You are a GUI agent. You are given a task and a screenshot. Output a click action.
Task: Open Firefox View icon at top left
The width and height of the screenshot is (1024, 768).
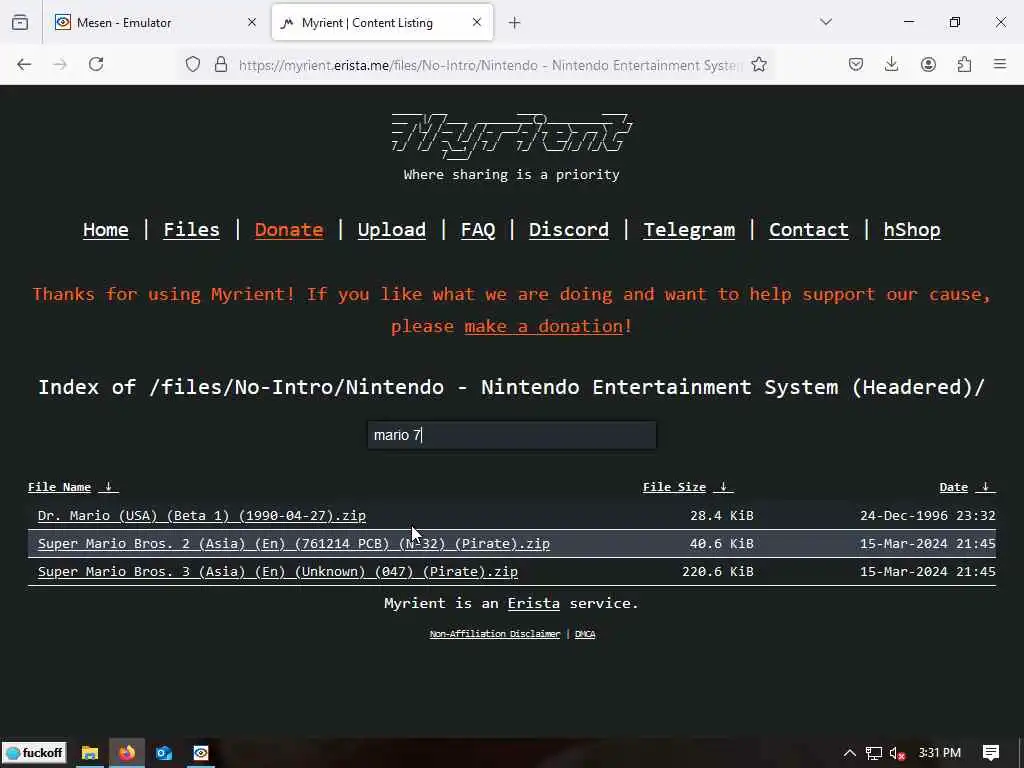tap(20, 22)
